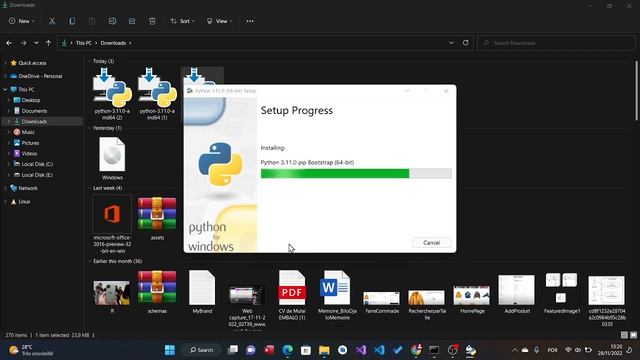The image size is (640, 360).
Task: Open the Windows Start menu
Action: [170, 350]
